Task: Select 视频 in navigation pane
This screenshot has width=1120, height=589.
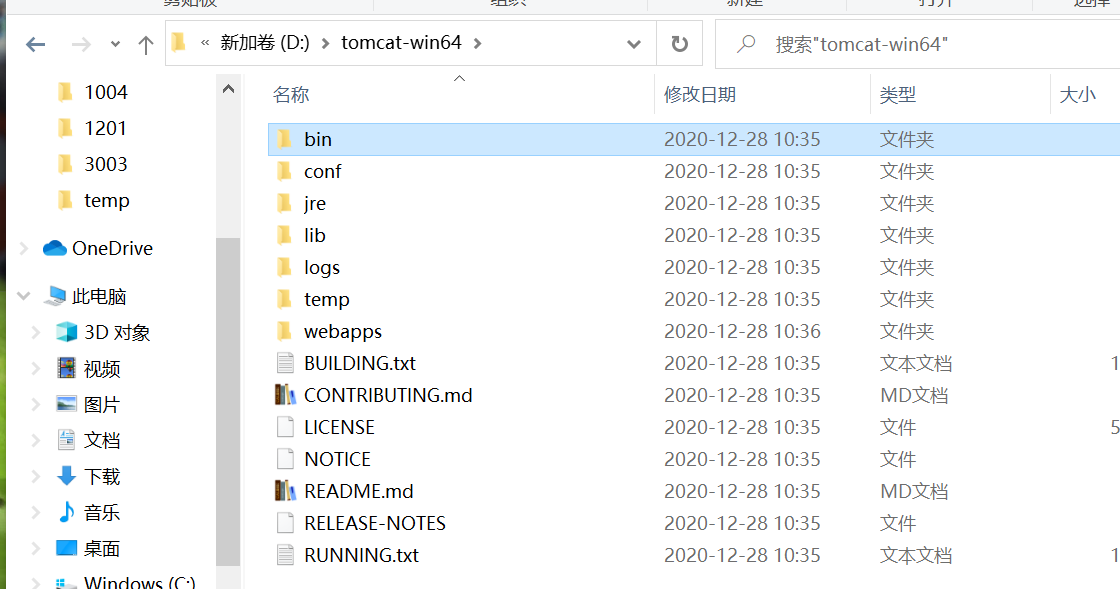Action: (x=101, y=368)
